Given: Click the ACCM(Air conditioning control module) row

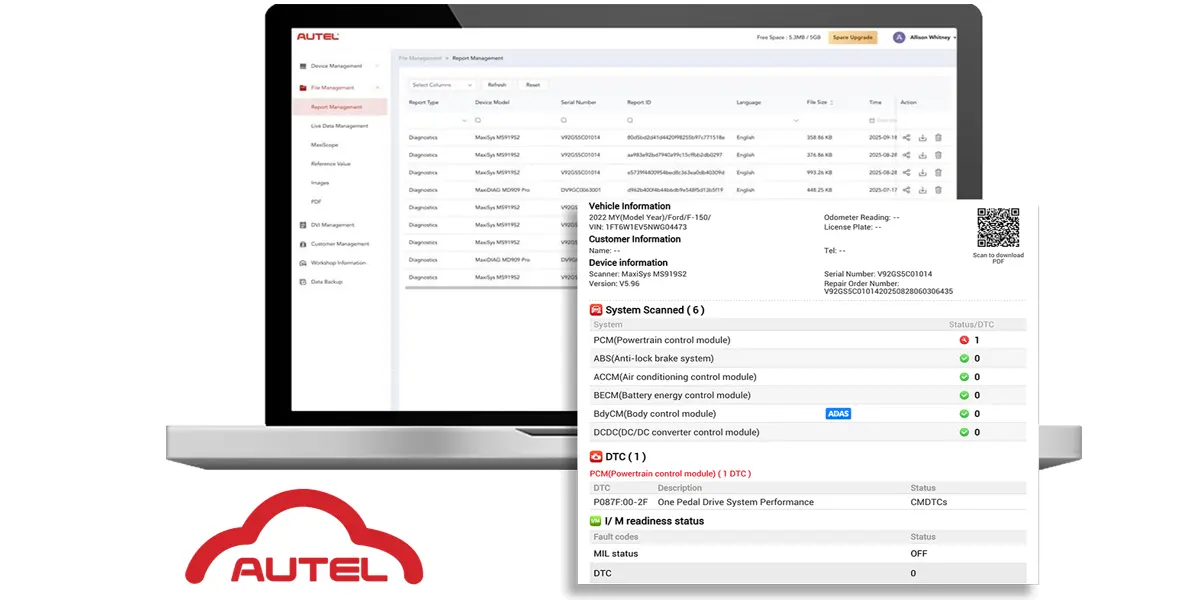Looking at the screenshot, I should pyautogui.click(x=808, y=377).
